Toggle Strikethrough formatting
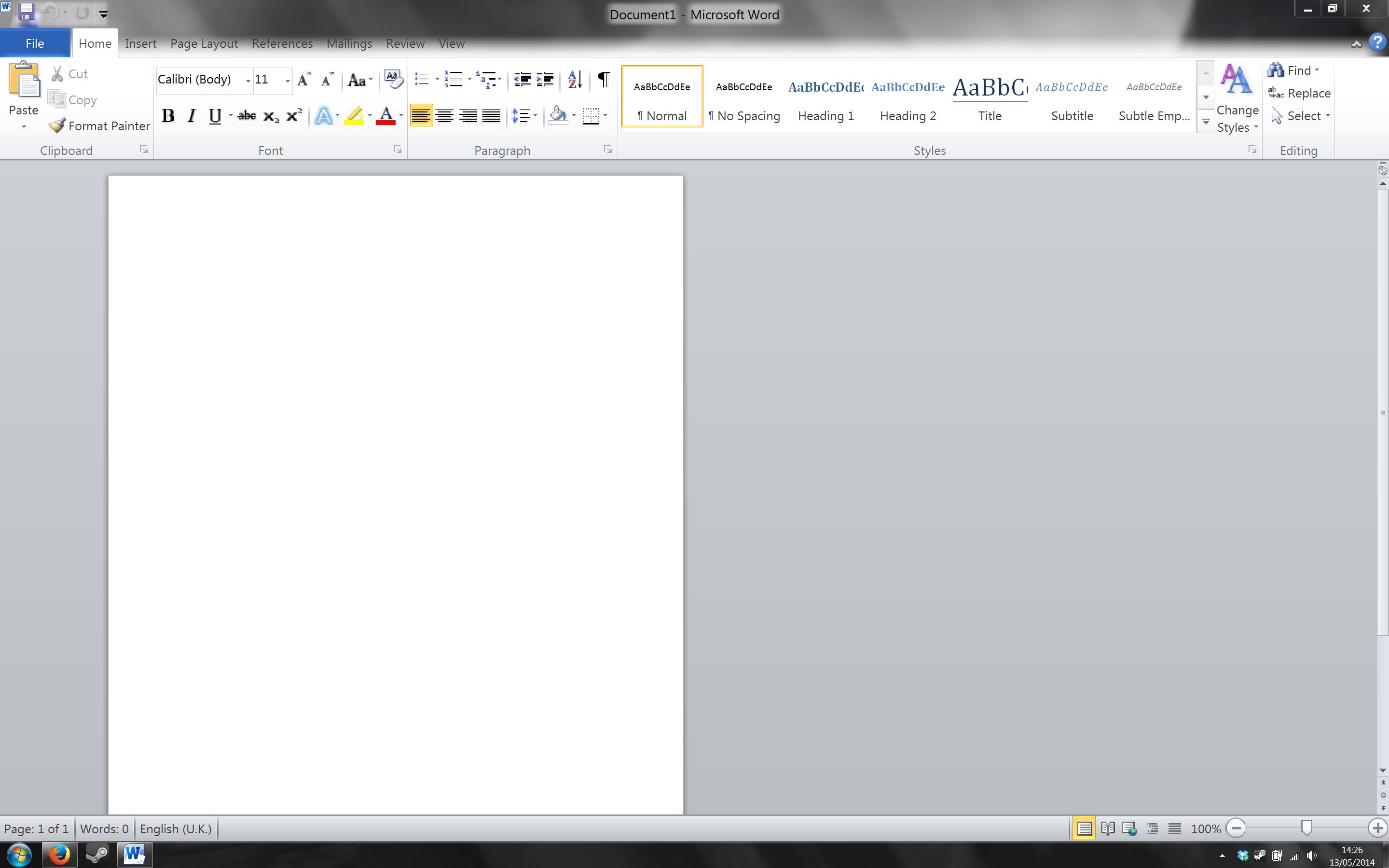The height and width of the screenshot is (868, 1389). 247,116
